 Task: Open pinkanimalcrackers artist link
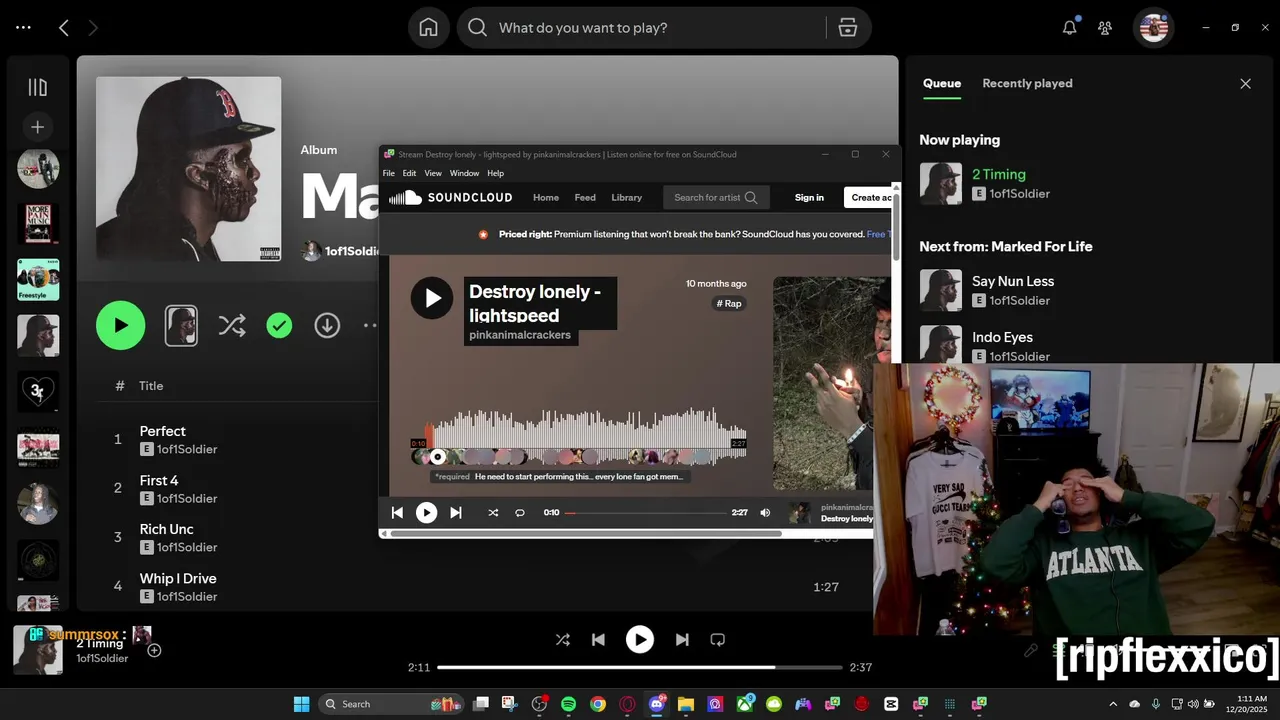[x=520, y=335]
